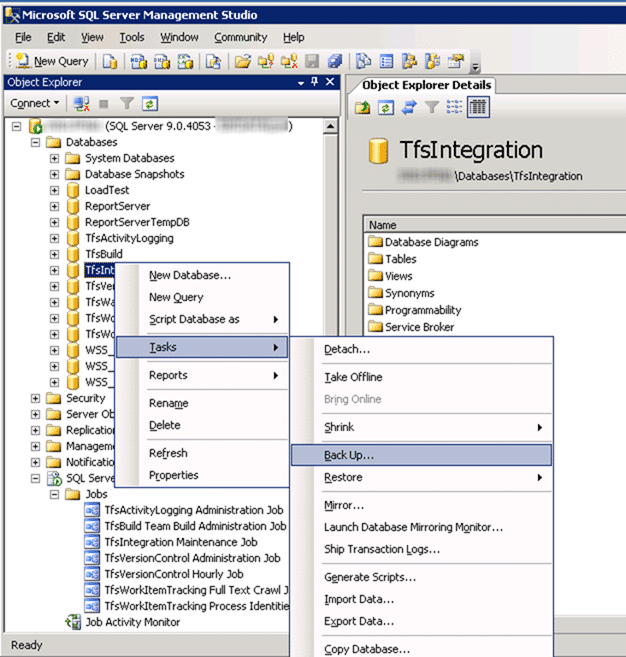Click the Object Explorer scroll up arrow

click(x=330, y=126)
